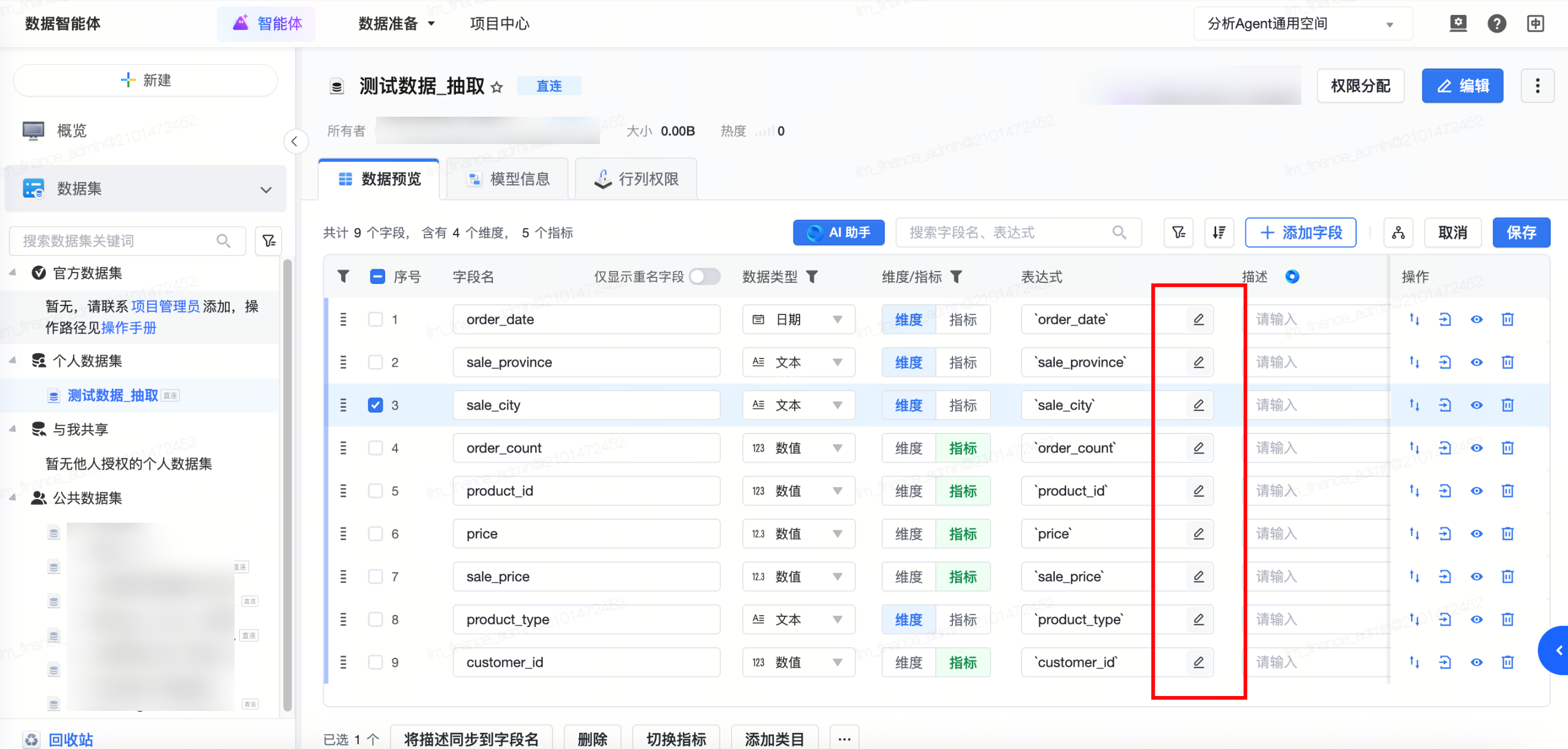Hide the product_id field with eye icon
Image resolution: width=1568 pixels, height=749 pixels.
click(1476, 491)
